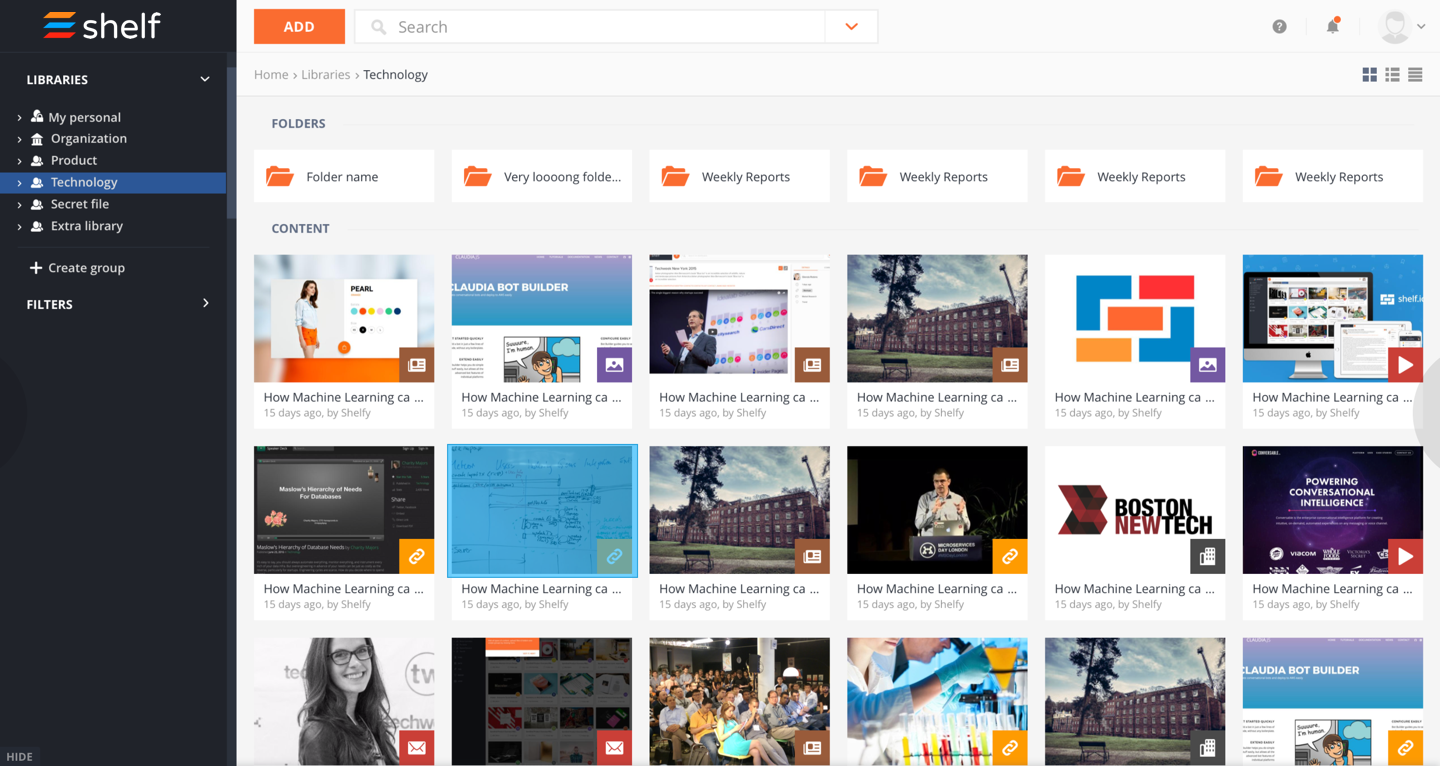The image size is (1440, 766).
Task: Play the shelf.io iMac video card
Action: tap(1406, 365)
